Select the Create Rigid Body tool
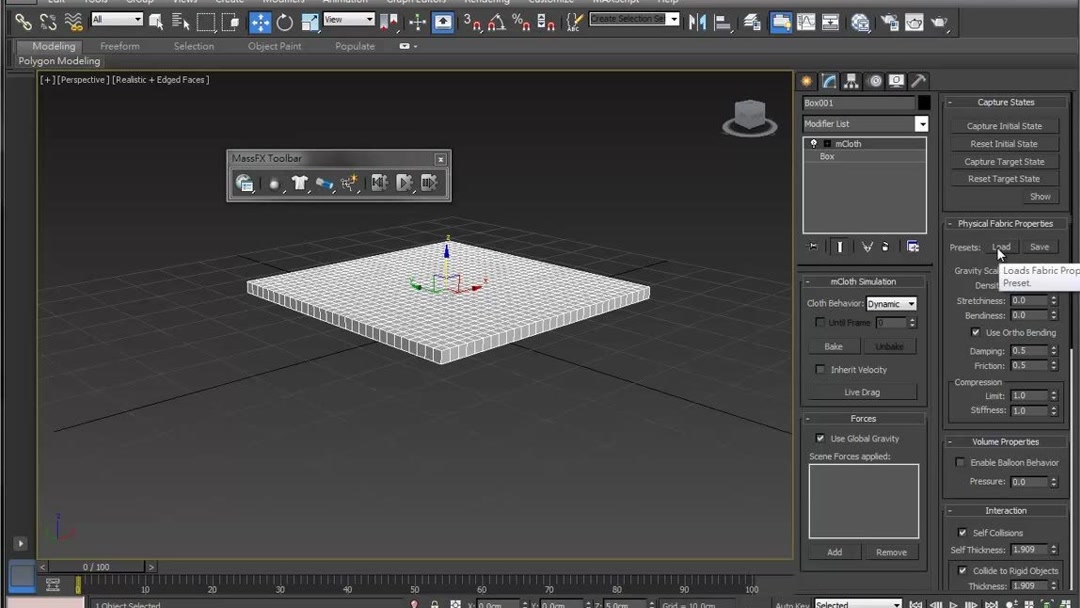This screenshot has width=1080, height=608. [x=274, y=182]
